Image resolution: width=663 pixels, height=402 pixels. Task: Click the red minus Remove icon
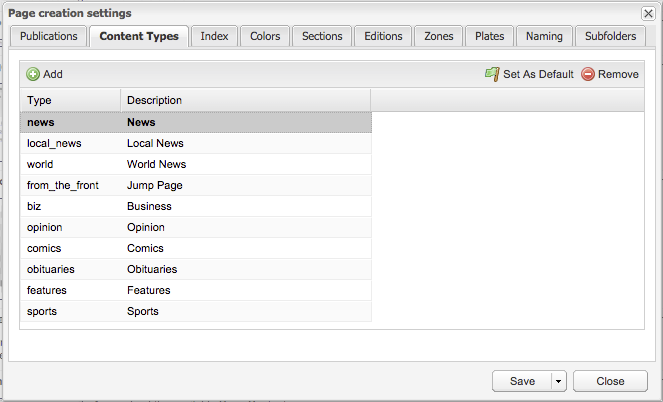[x=588, y=74]
